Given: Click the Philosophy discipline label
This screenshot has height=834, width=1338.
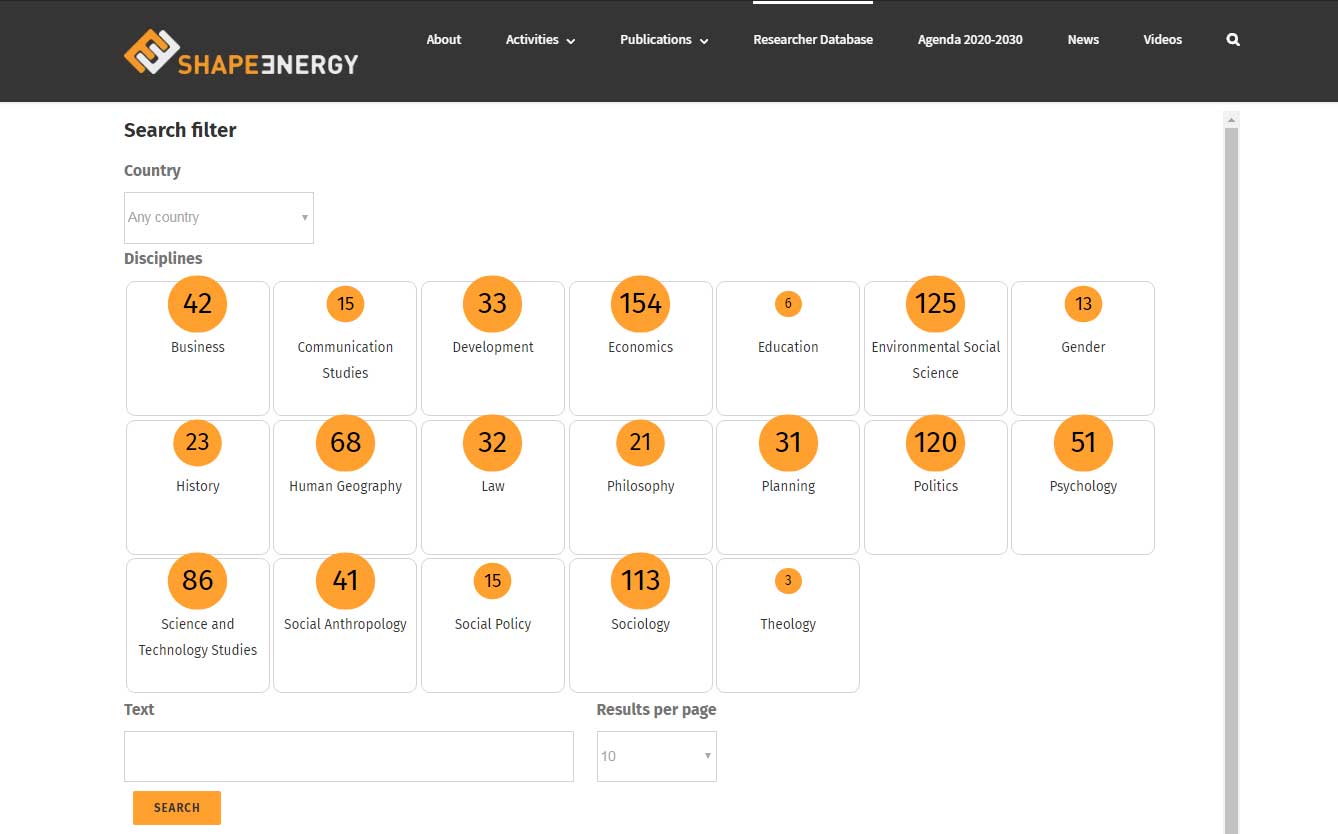Looking at the screenshot, I should [x=641, y=486].
